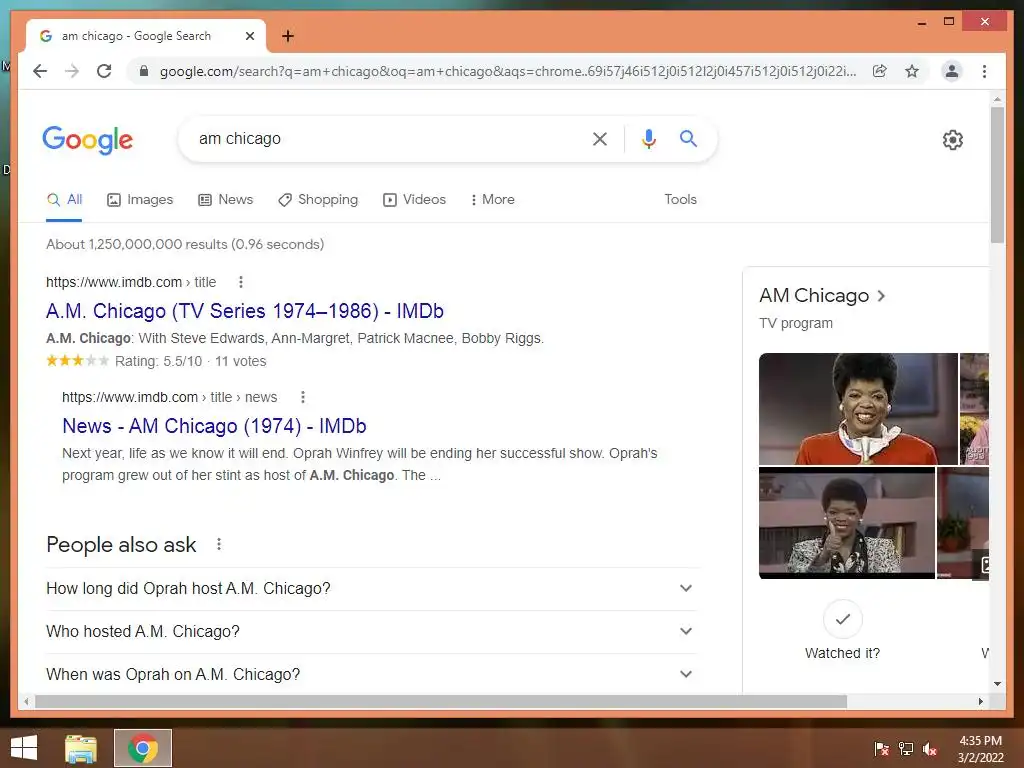Screen dimensions: 1024x768
Task: Switch to the News tab
Action: pyautogui.click(x=225, y=199)
